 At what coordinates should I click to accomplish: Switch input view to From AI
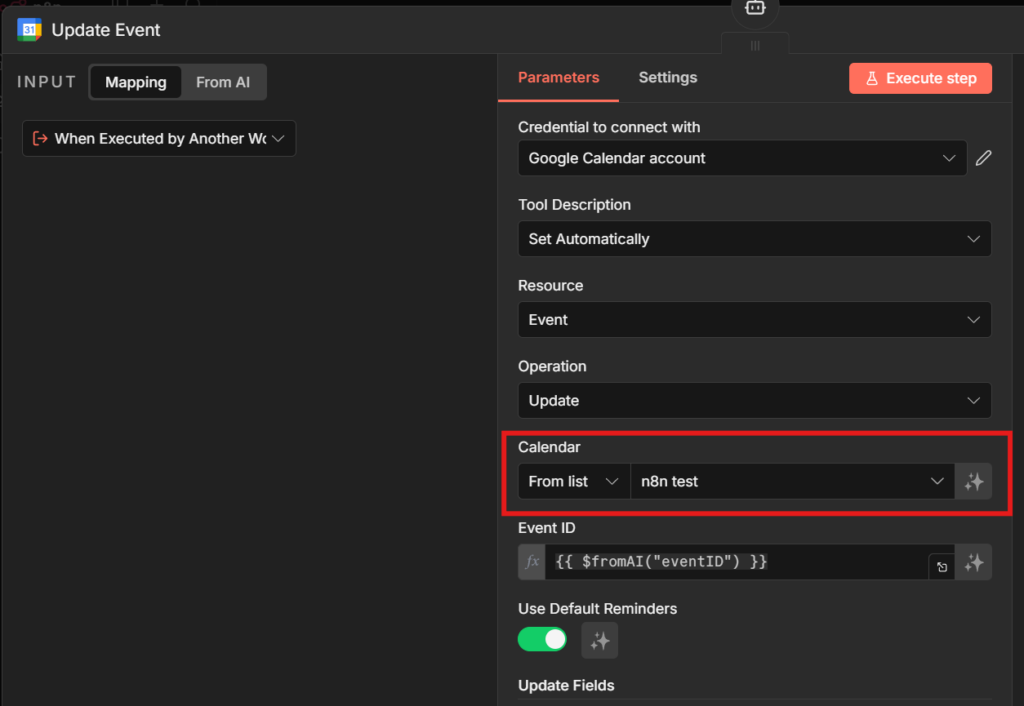[223, 82]
